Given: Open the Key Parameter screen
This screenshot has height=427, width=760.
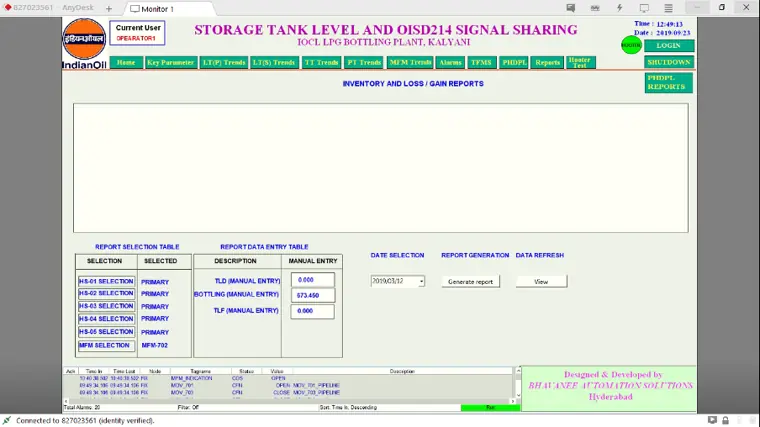Looking at the screenshot, I should click(171, 63).
